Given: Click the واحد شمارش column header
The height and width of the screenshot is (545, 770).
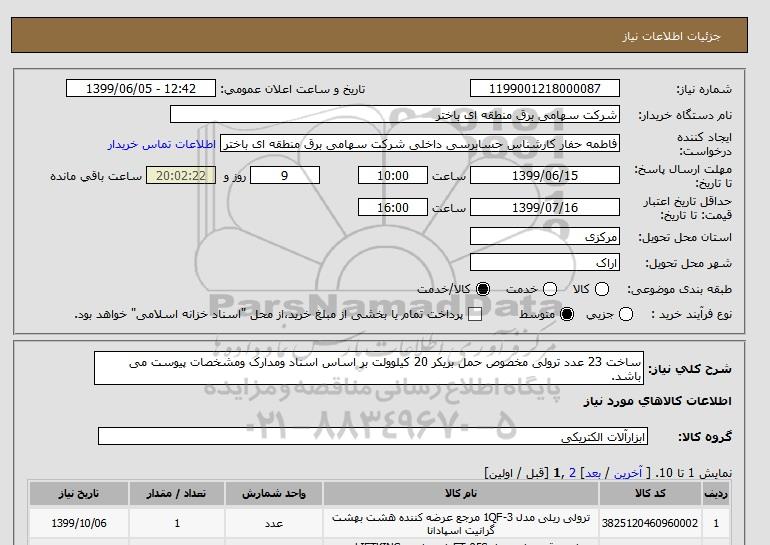Looking at the screenshot, I should point(274,493).
